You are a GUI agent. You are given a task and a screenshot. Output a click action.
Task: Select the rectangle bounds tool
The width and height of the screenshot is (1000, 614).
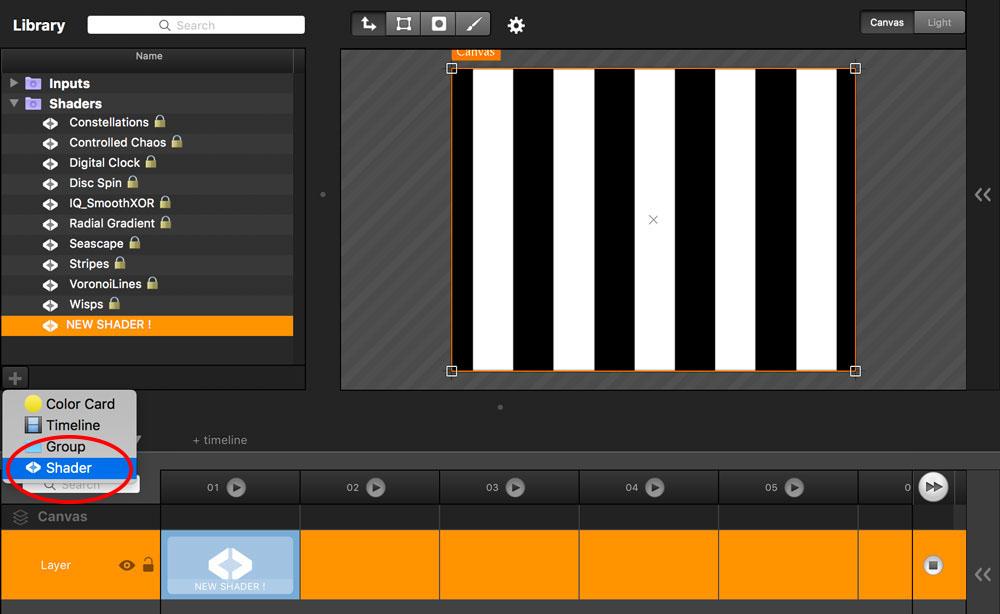coord(404,23)
